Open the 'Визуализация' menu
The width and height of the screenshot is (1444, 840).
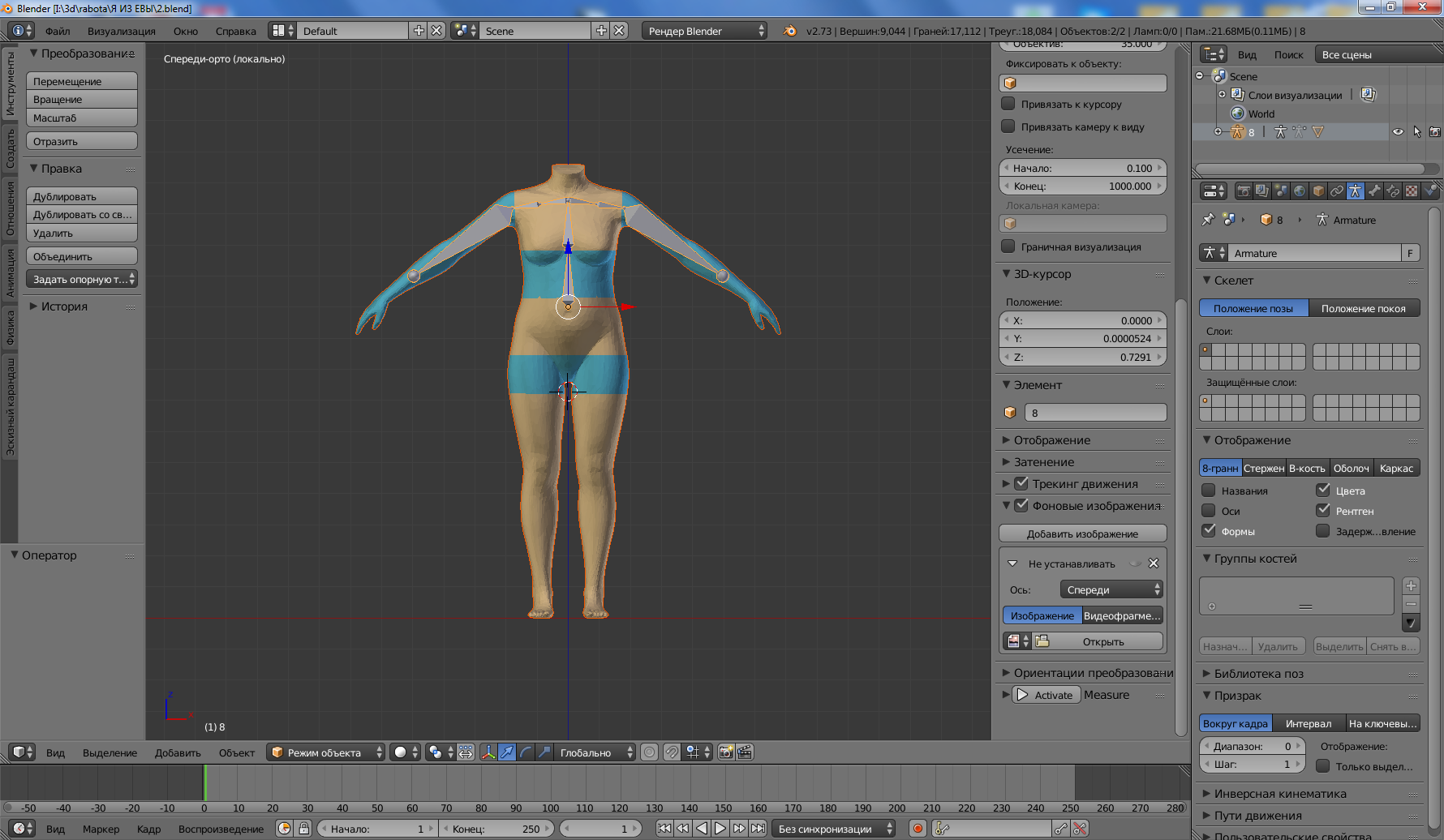121,31
